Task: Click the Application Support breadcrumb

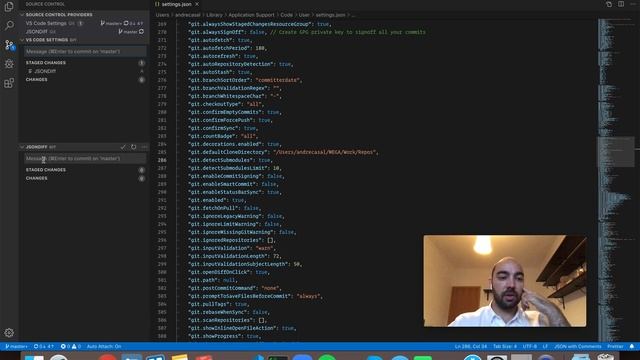Action: click(251, 15)
